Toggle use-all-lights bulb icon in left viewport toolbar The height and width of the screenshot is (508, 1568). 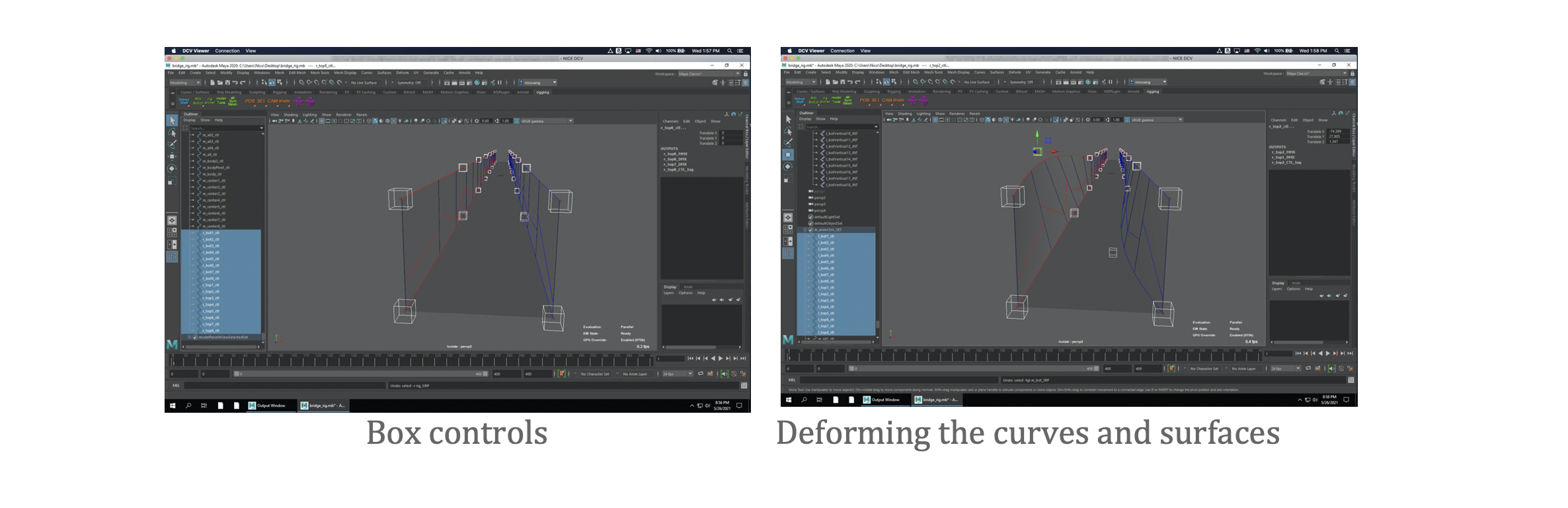pyautogui.click(x=399, y=121)
